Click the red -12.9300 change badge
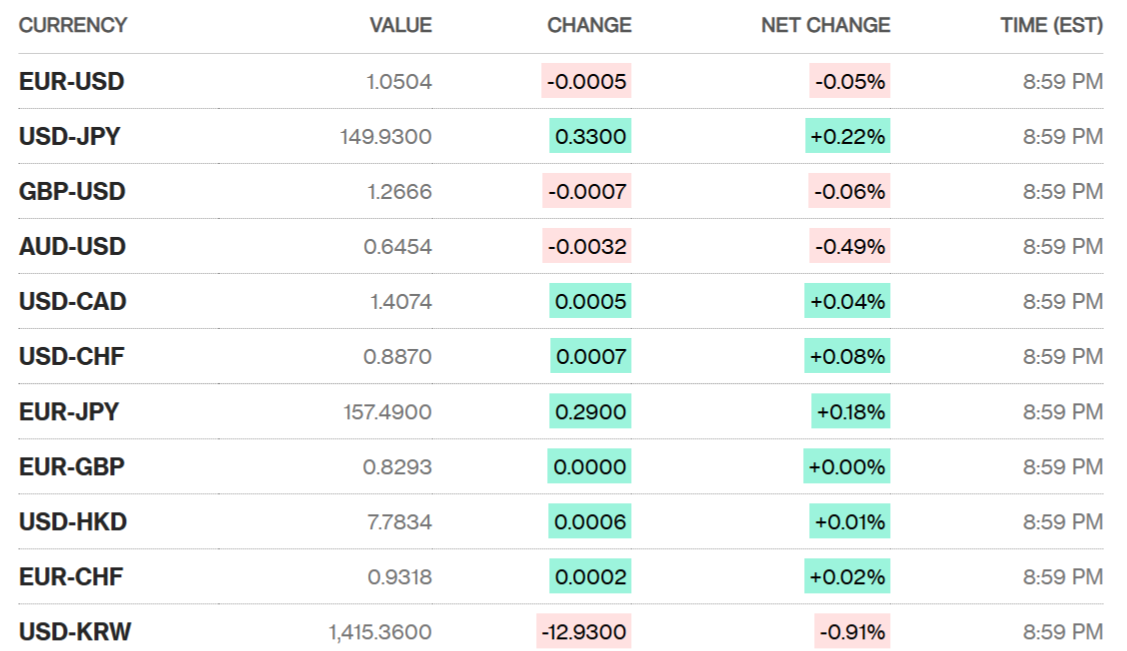This screenshot has height=651, width=1127. pos(584,632)
